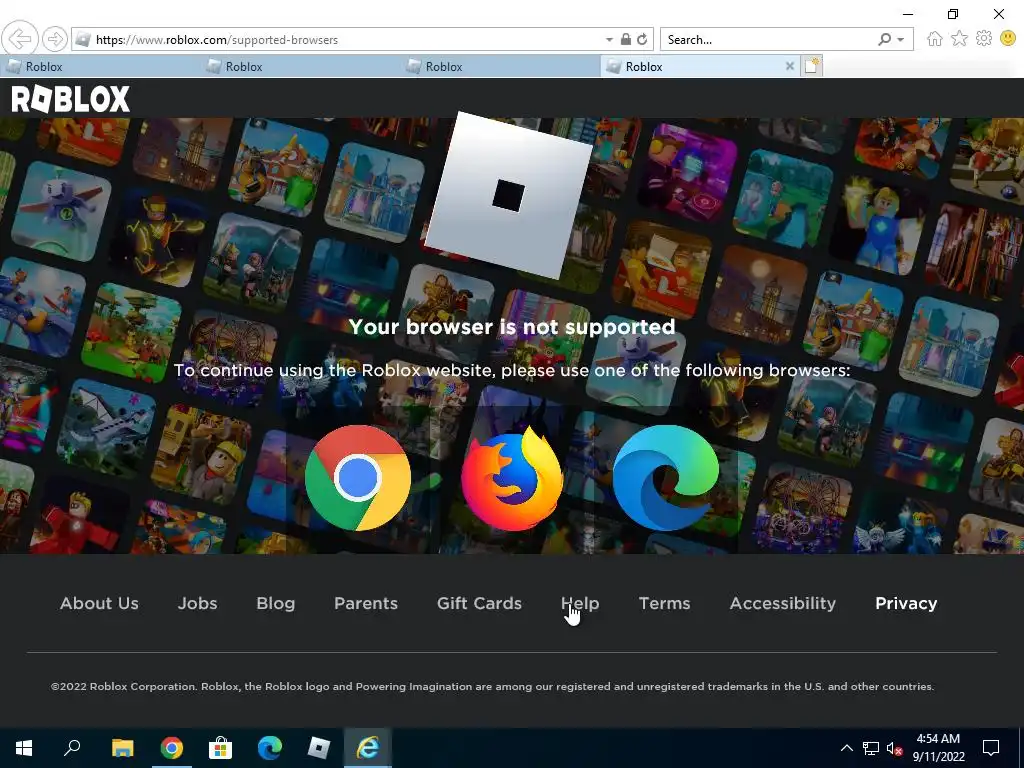This screenshot has height=768, width=1024.
Task: Show hidden system tray icons
Action: (846, 748)
